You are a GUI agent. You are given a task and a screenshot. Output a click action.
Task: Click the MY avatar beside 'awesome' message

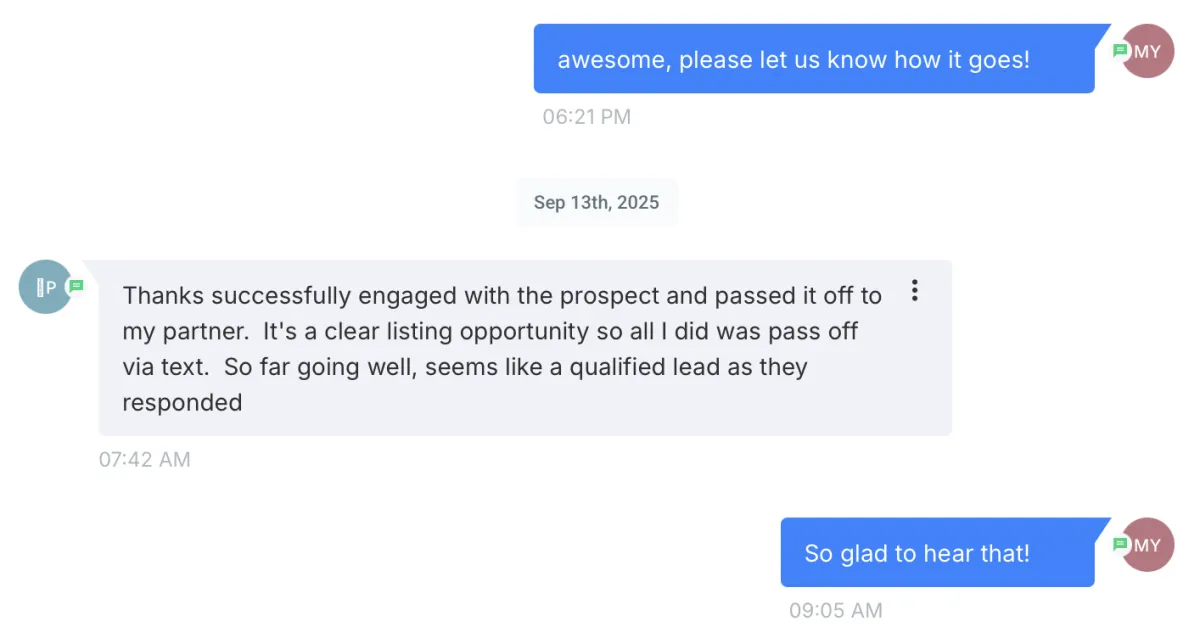pos(1150,52)
